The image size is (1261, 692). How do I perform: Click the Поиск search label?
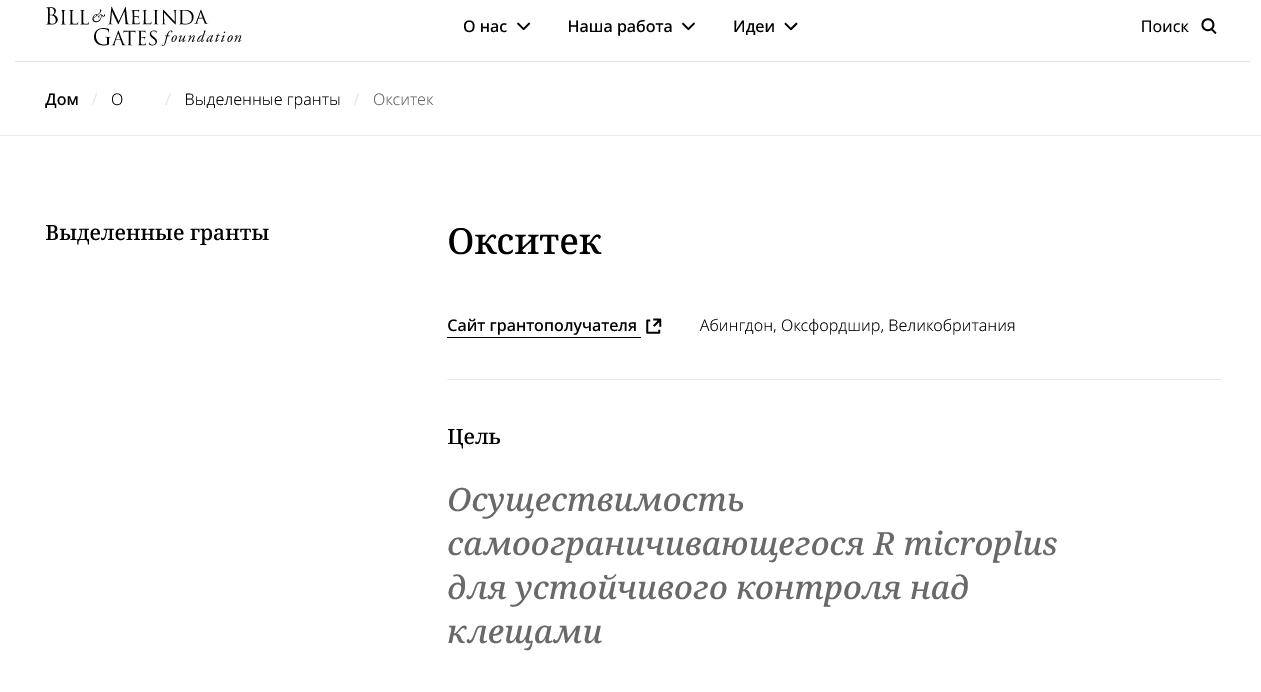coord(1164,26)
